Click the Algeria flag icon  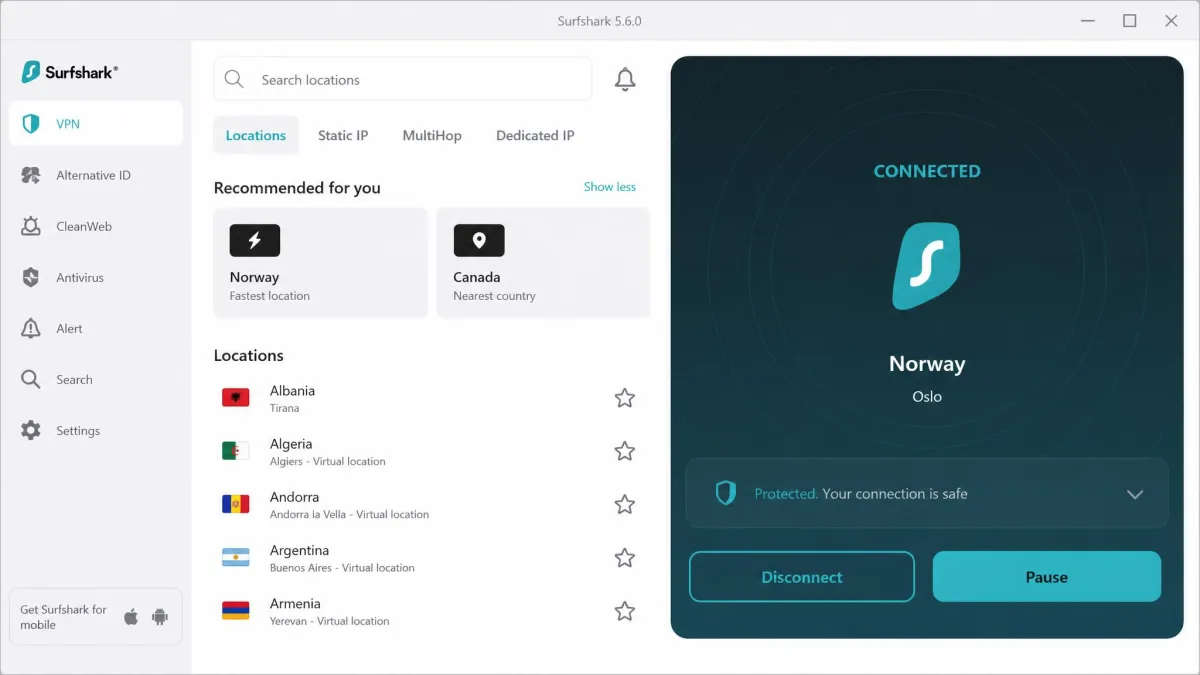point(236,451)
